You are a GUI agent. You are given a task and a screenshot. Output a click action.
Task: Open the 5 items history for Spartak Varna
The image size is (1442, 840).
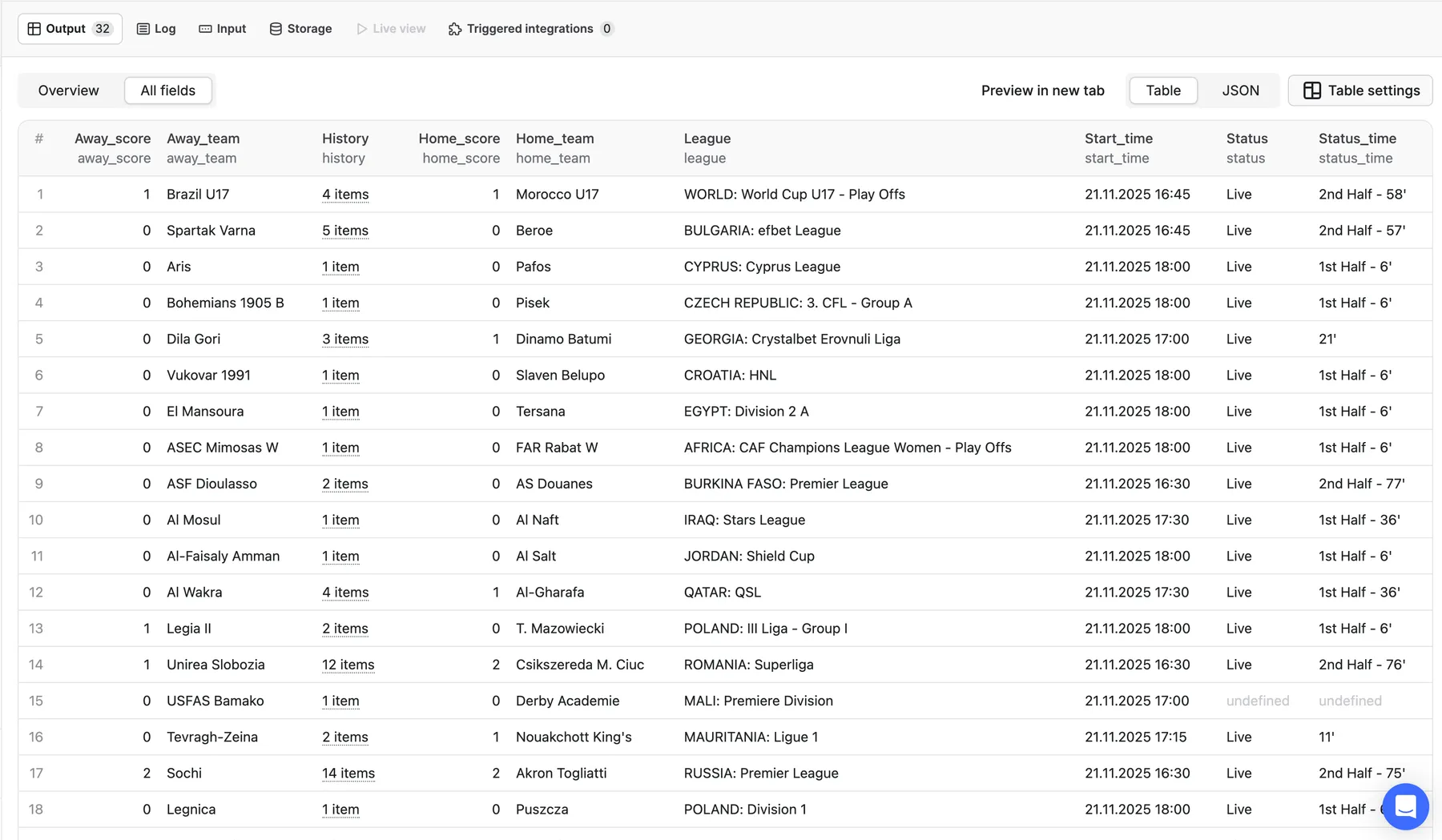coord(344,230)
